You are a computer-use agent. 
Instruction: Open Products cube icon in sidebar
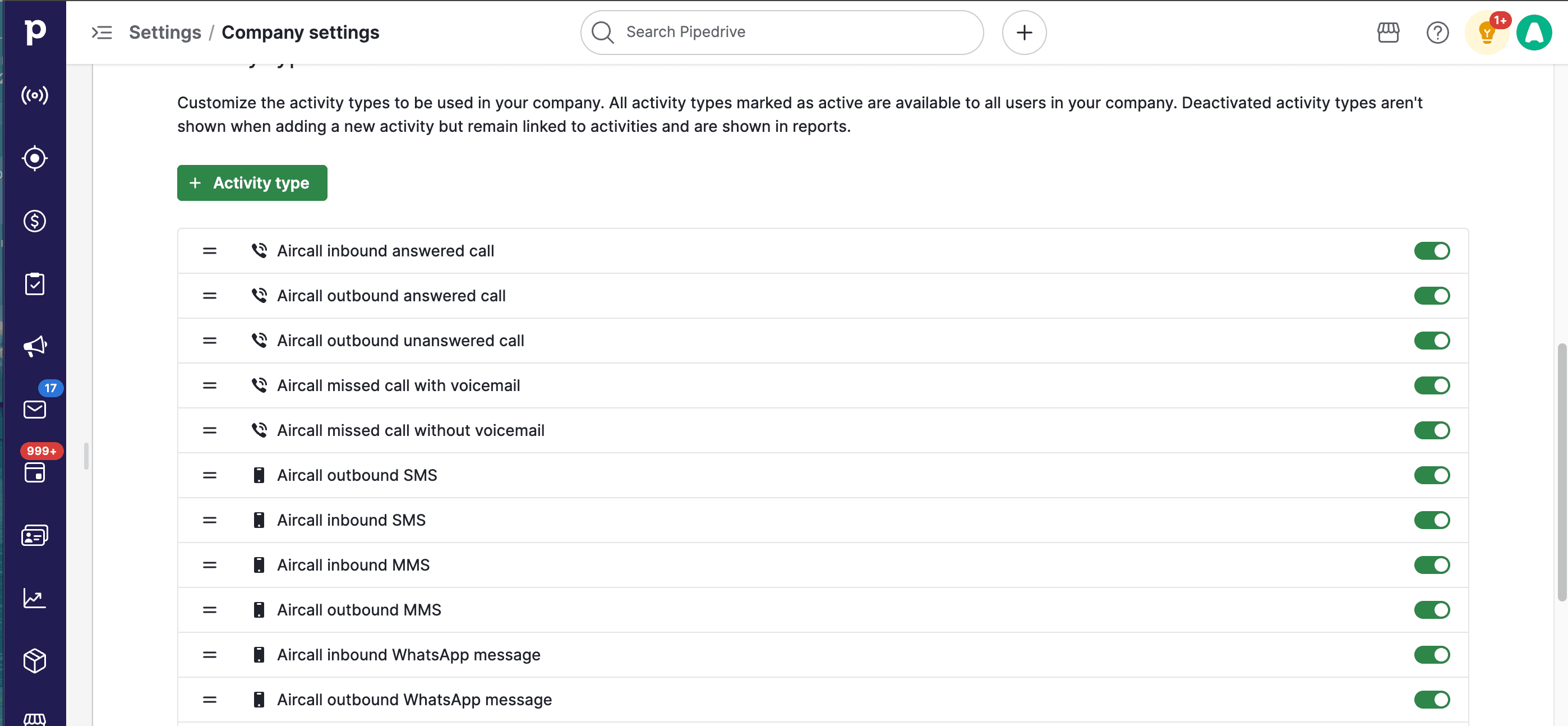[x=35, y=661]
